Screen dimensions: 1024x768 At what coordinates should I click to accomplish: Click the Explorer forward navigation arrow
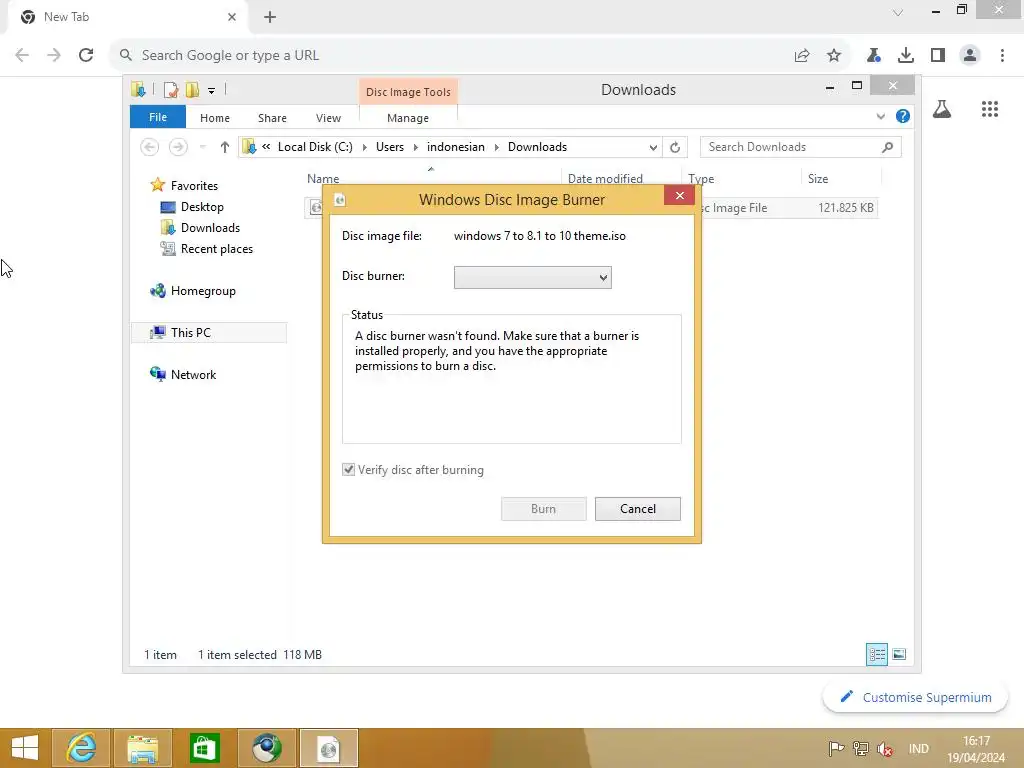point(178,148)
